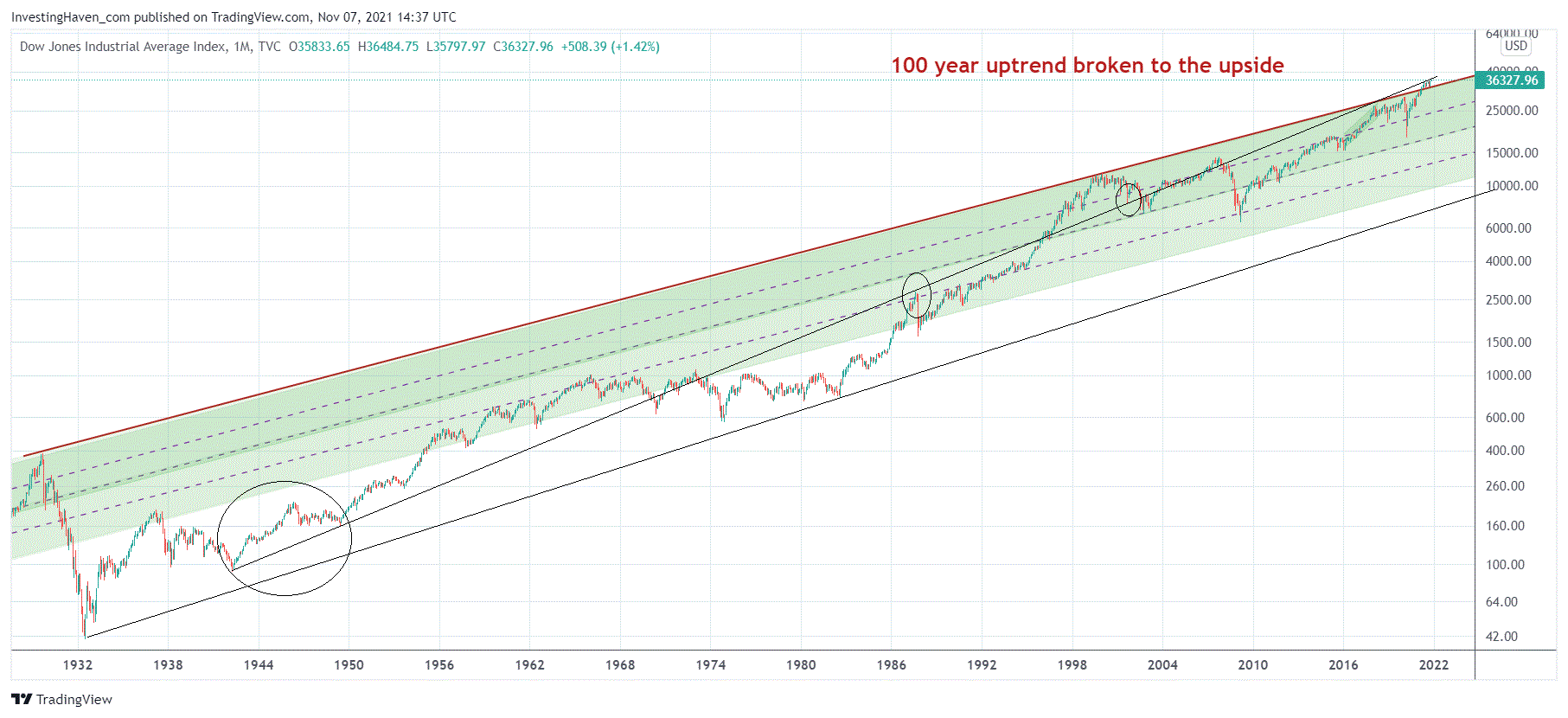Click the 400.00 price axis label

[x=1505, y=451]
